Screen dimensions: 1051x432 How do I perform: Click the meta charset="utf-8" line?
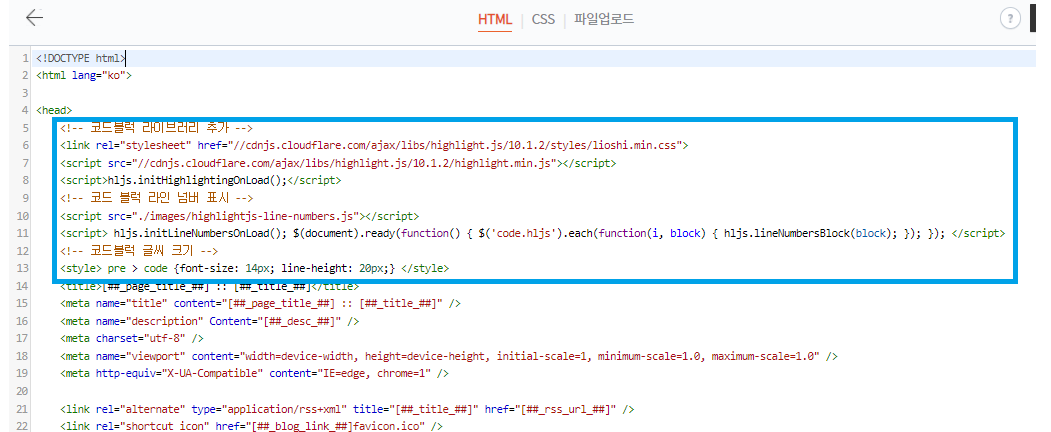coord(132,338)
